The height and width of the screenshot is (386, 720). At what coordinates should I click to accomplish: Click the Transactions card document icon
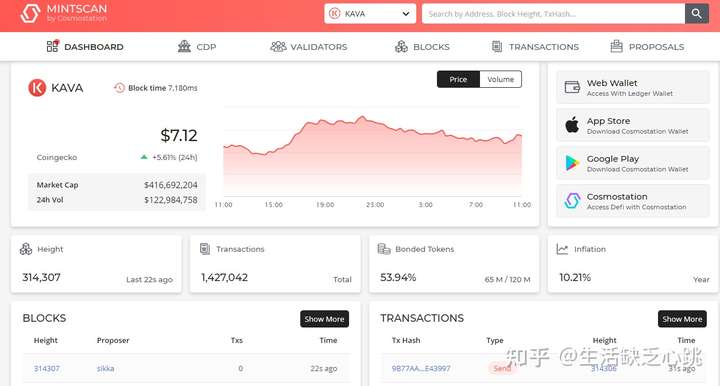point(205,249)
